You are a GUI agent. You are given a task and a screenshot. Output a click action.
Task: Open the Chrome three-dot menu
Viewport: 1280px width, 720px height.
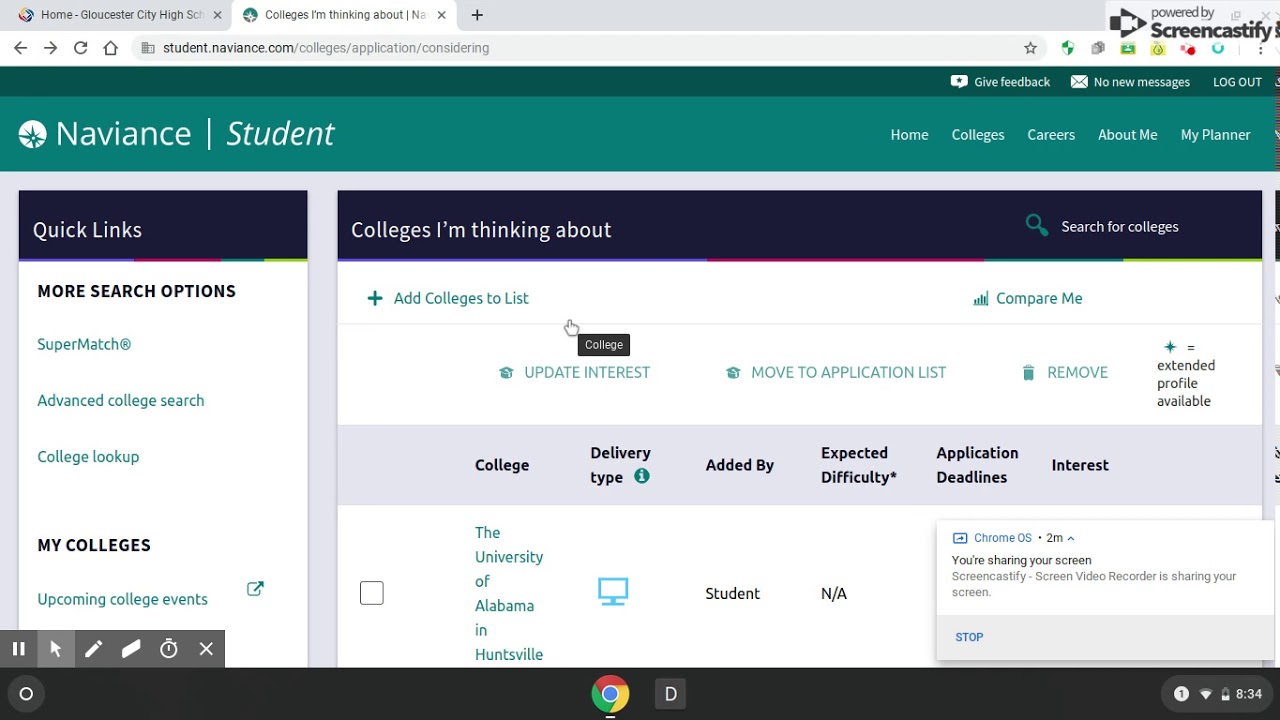1260,48
